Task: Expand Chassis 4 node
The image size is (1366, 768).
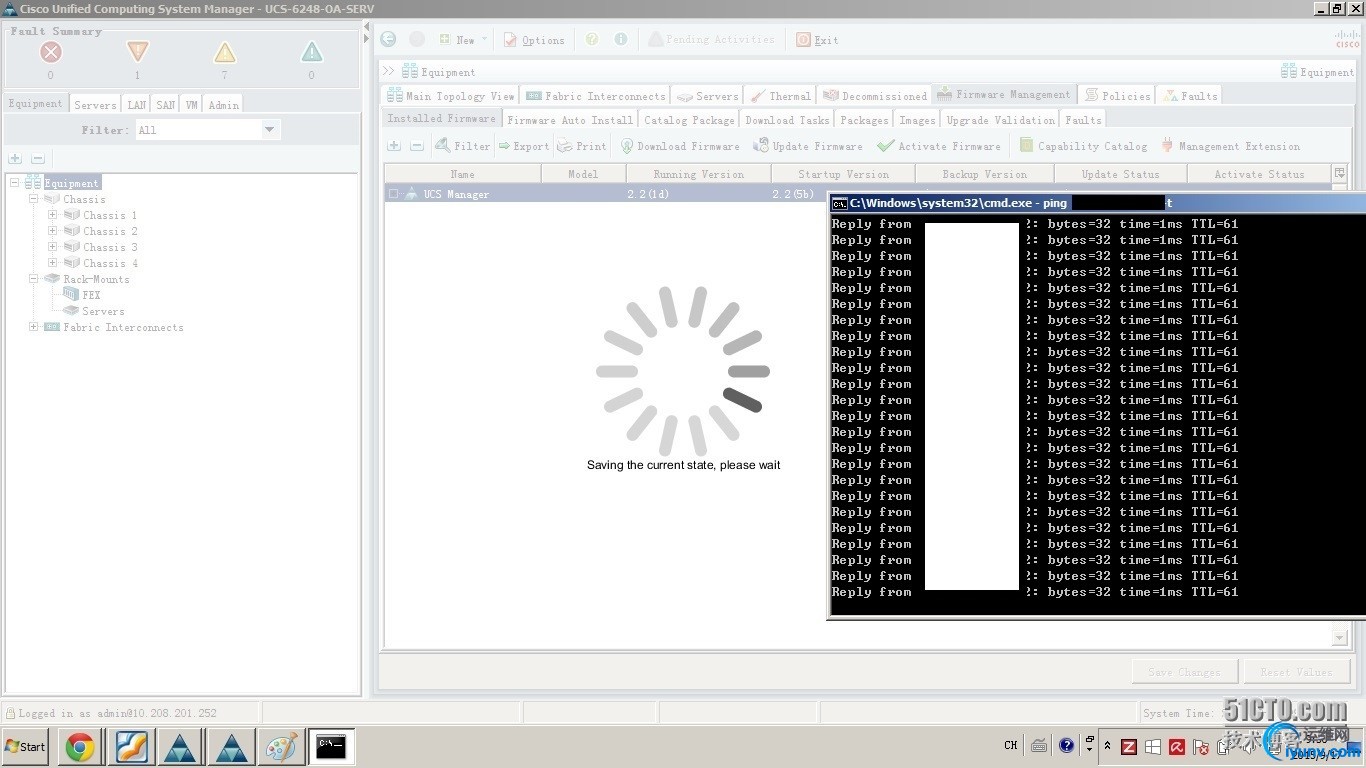Action: [x=53, y=263]
